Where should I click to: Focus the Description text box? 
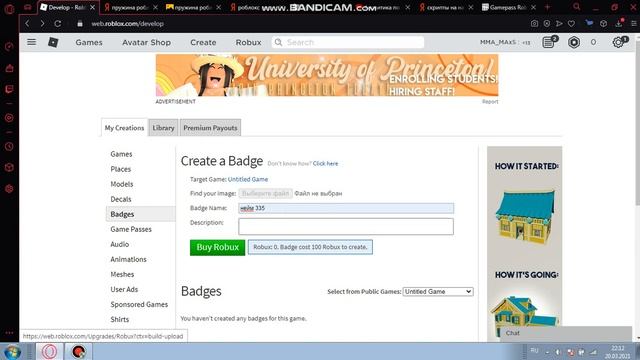346,227
